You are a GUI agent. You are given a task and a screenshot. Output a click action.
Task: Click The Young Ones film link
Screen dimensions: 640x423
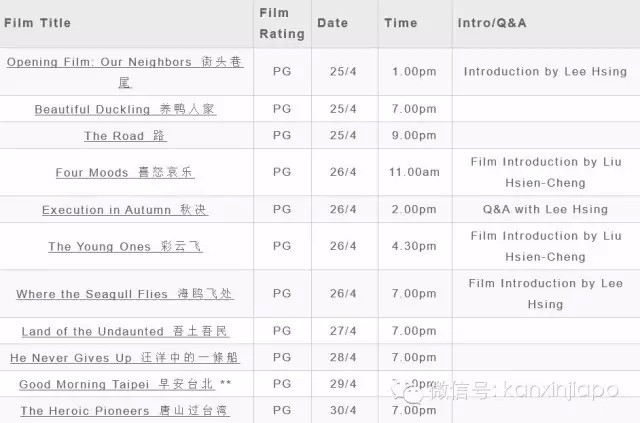(x=125, y=247)
